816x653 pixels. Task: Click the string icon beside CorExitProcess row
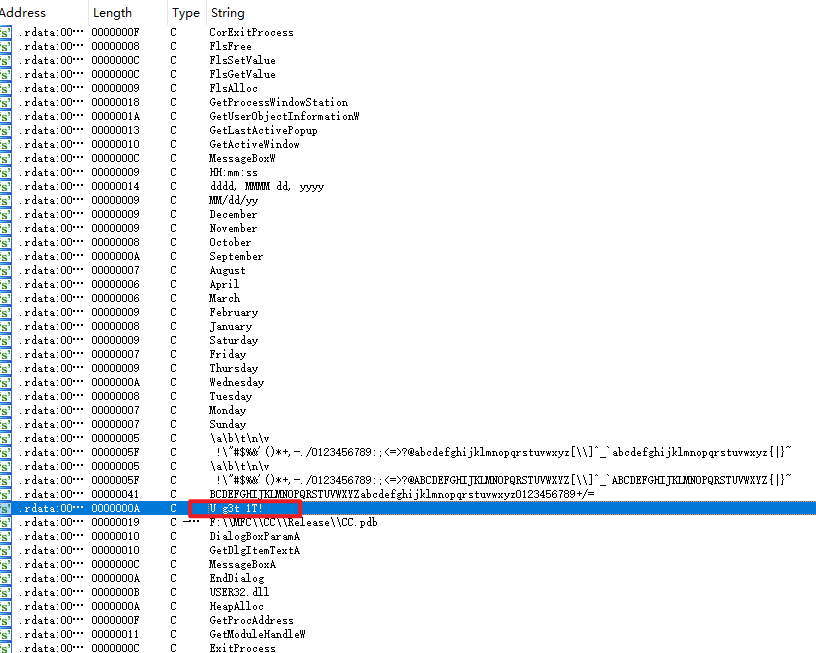(x=5, y=32)
